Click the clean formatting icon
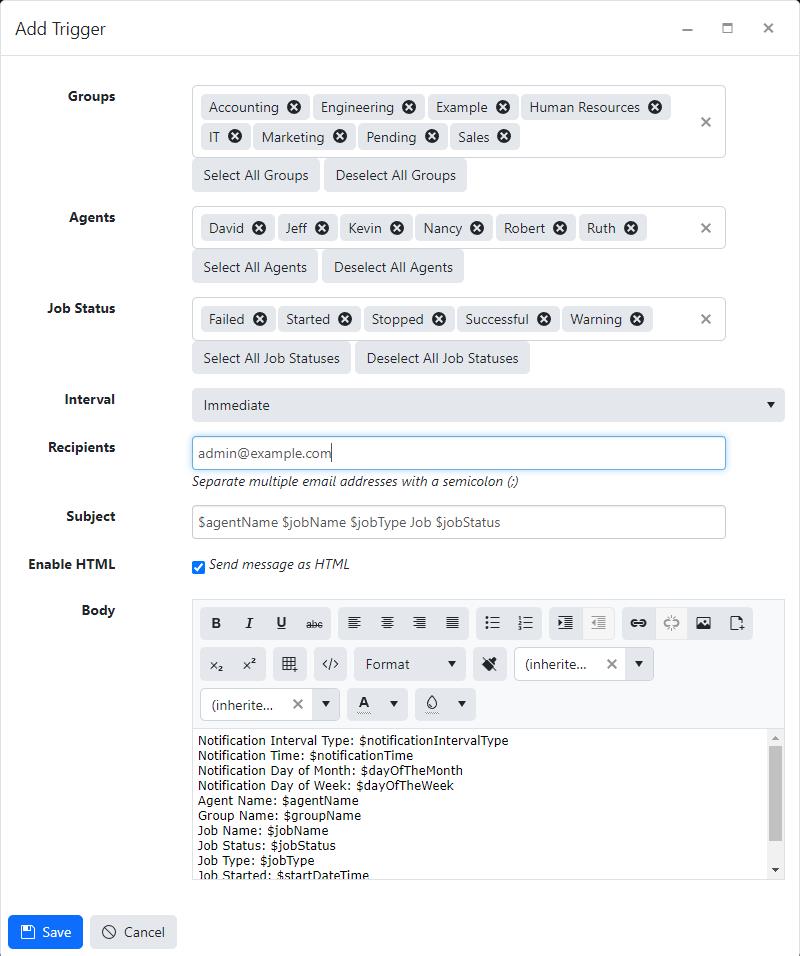Image resolution: width=800 pixels, height=956 pixels. tap(489, 664)
